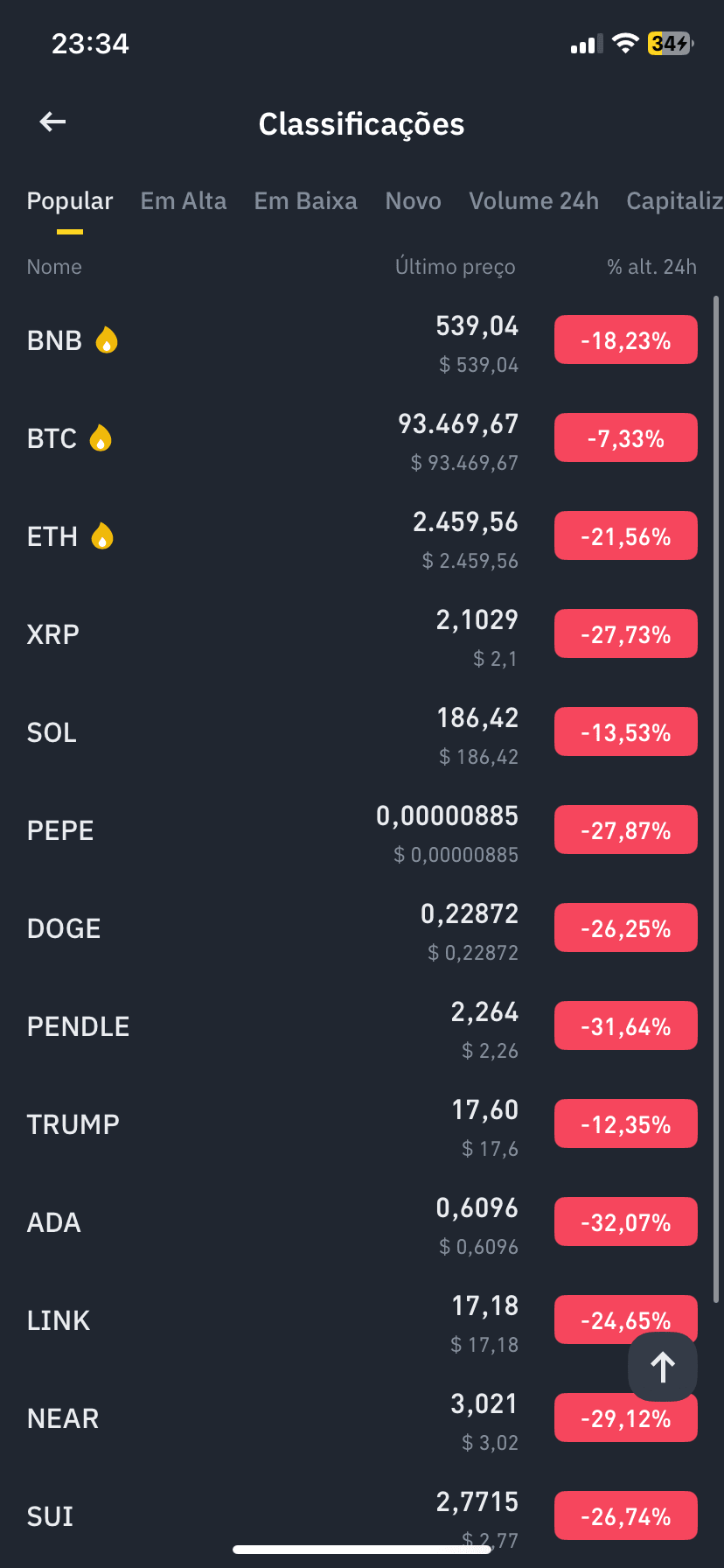The width and height of the screenshot is (724, 1568).
Task: Open the SOL coin row
Action: [x=362, y=731]
